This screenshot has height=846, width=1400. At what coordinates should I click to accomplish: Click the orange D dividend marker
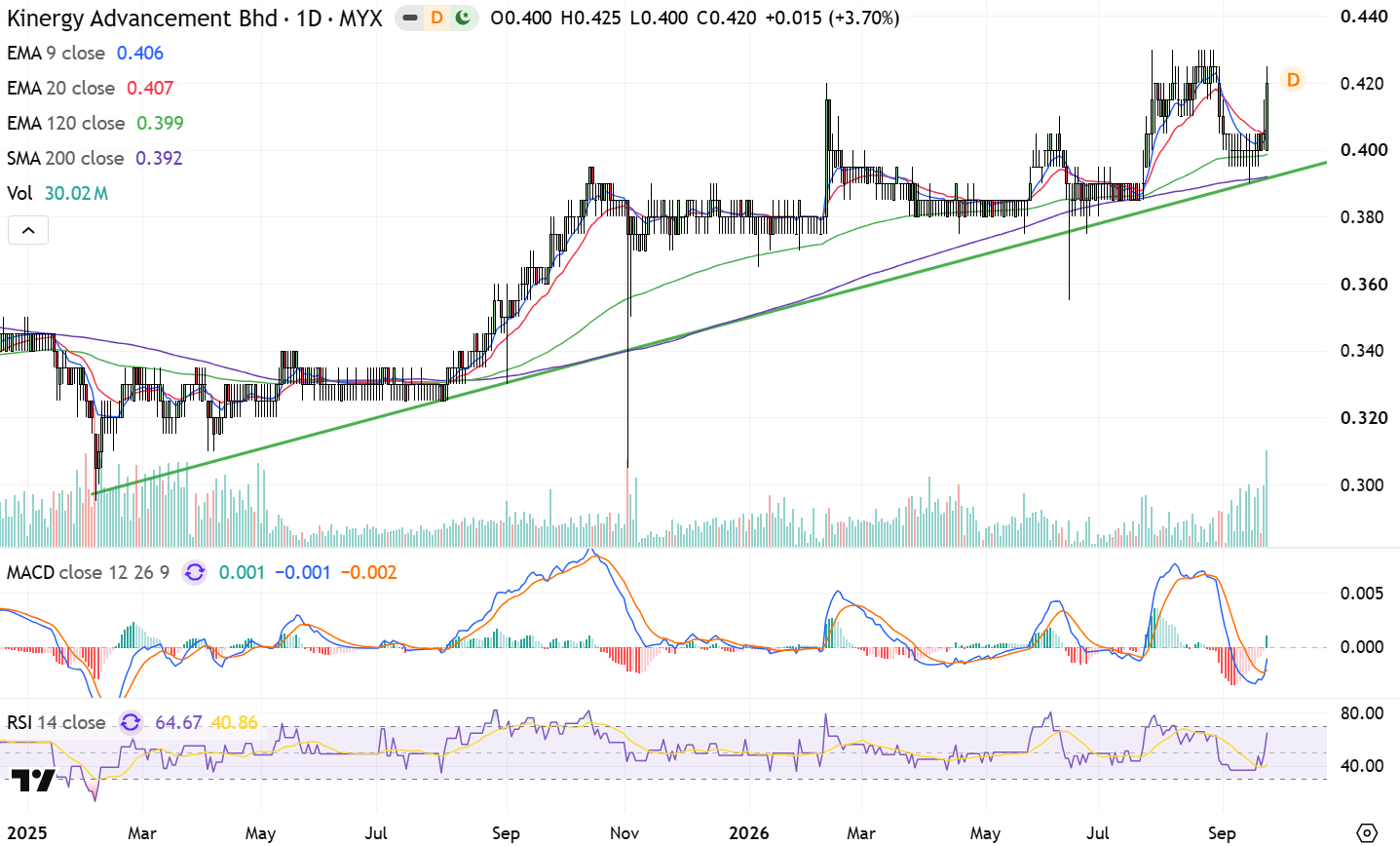1293,80
